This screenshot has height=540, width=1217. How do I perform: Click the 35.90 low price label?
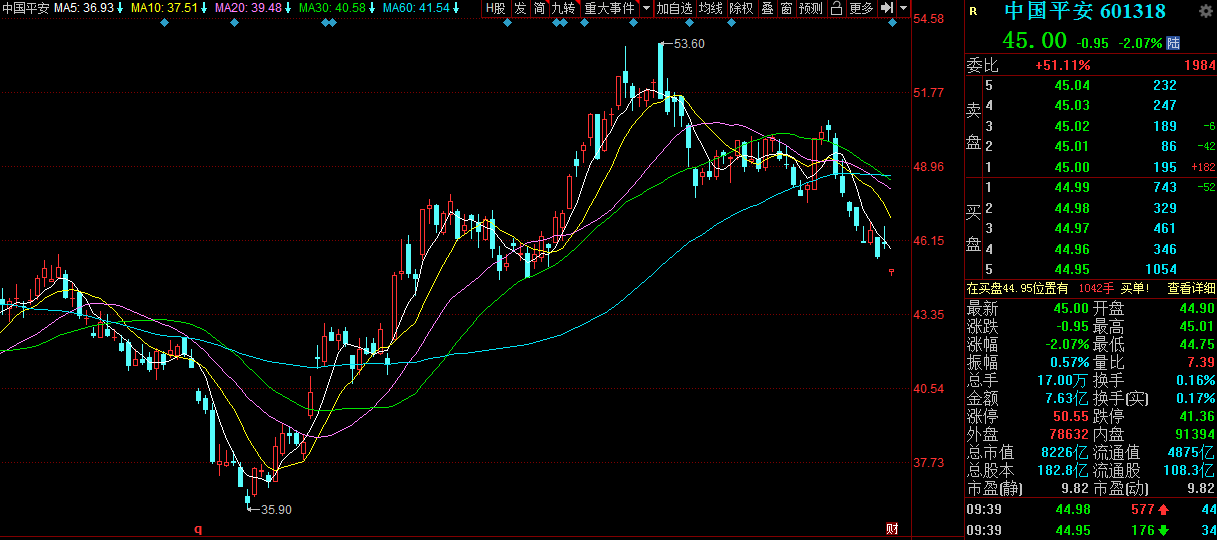click(276, 509)
